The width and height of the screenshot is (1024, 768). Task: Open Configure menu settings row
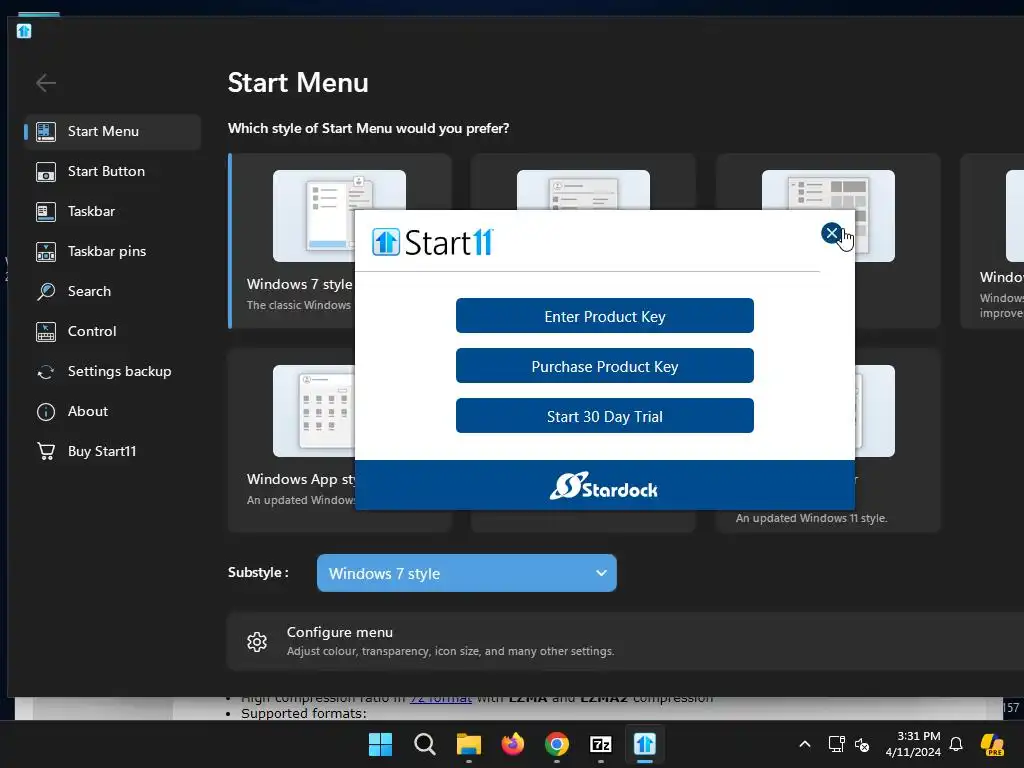625,642
